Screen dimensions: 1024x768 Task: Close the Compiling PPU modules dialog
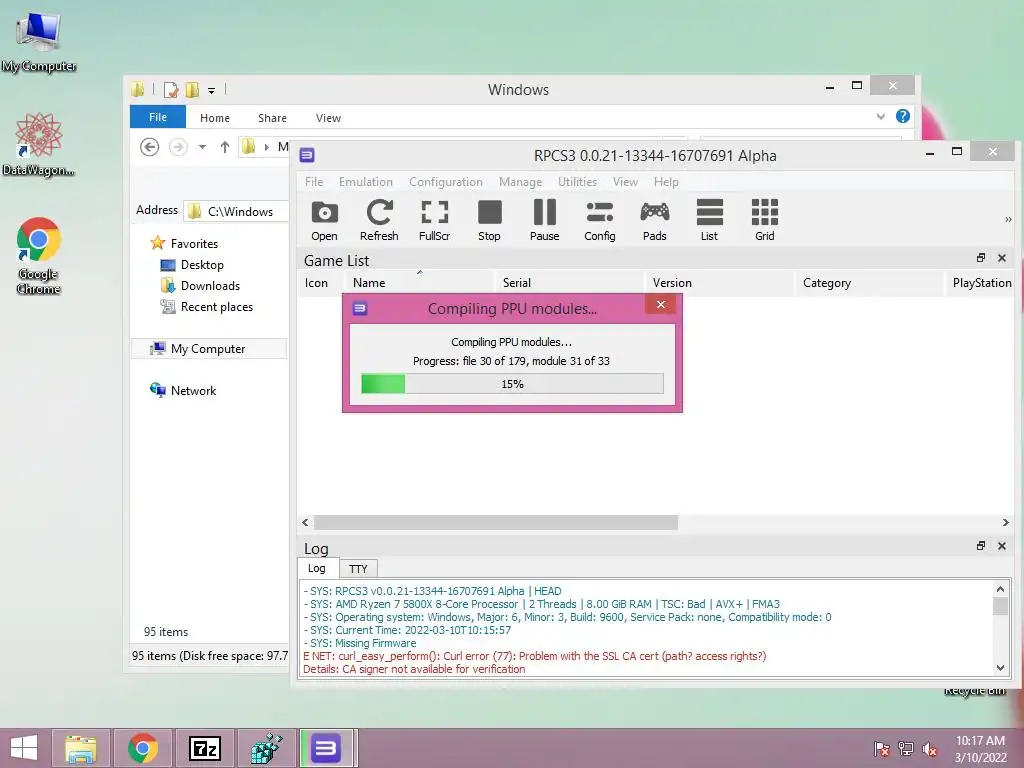pyautogui.click(x=661, y=305)
